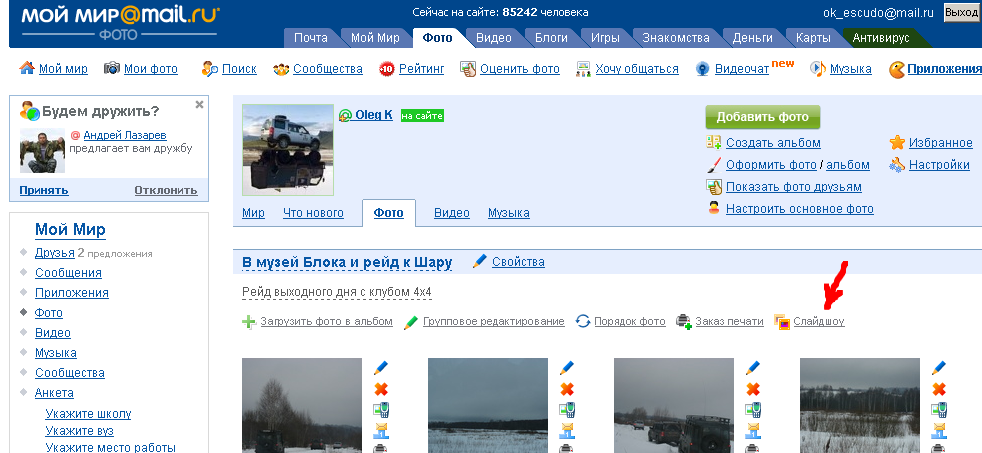The height and width of the screenshot is (453, 982).
Task: Click the orange delete X beside second photo
Action: pyautogui.click(x=567, y=389)
